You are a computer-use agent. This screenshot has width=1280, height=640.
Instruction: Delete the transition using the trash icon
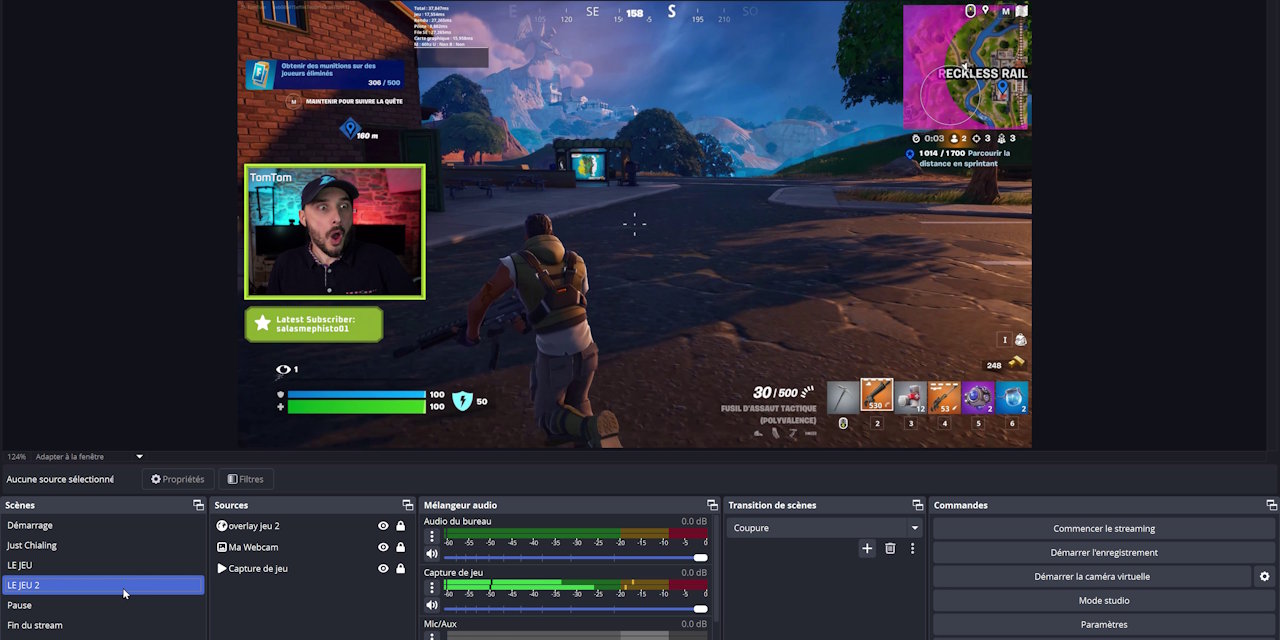[890, 548]
